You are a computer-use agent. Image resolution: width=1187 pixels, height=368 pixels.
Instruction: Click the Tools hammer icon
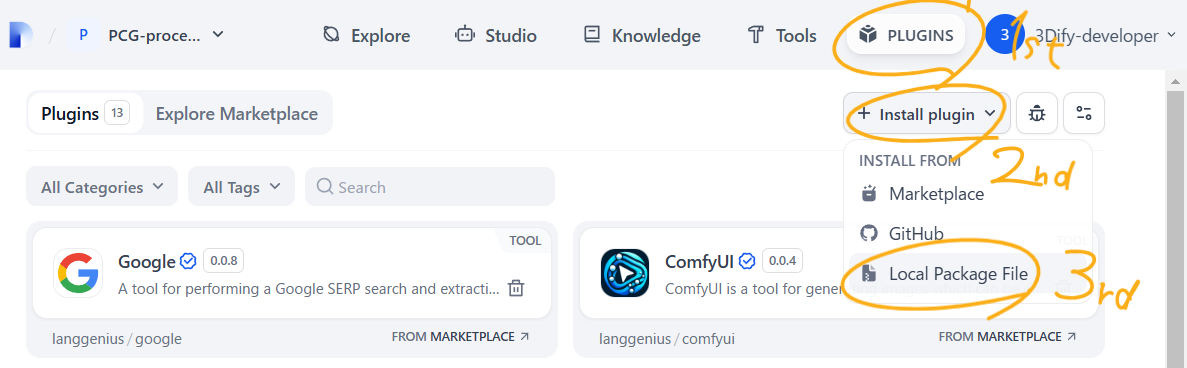click(756, 35)
